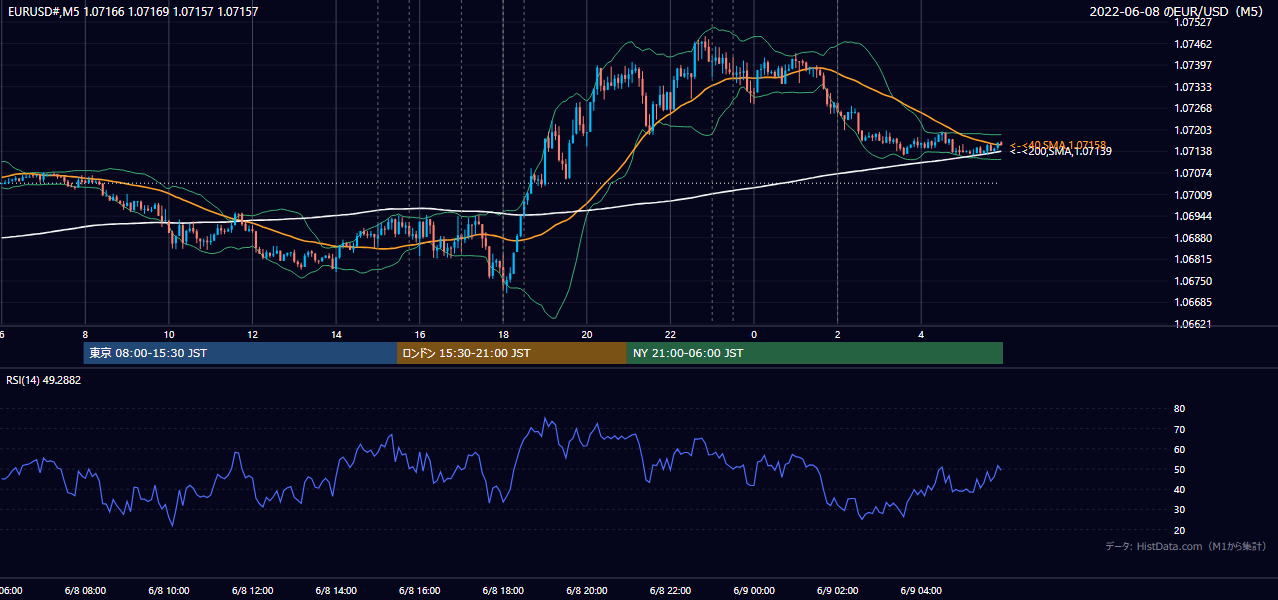The image size is (1278, 600).
Task: Select the NY 21:00-06:00 JST session bar
Action: [814, 353]
